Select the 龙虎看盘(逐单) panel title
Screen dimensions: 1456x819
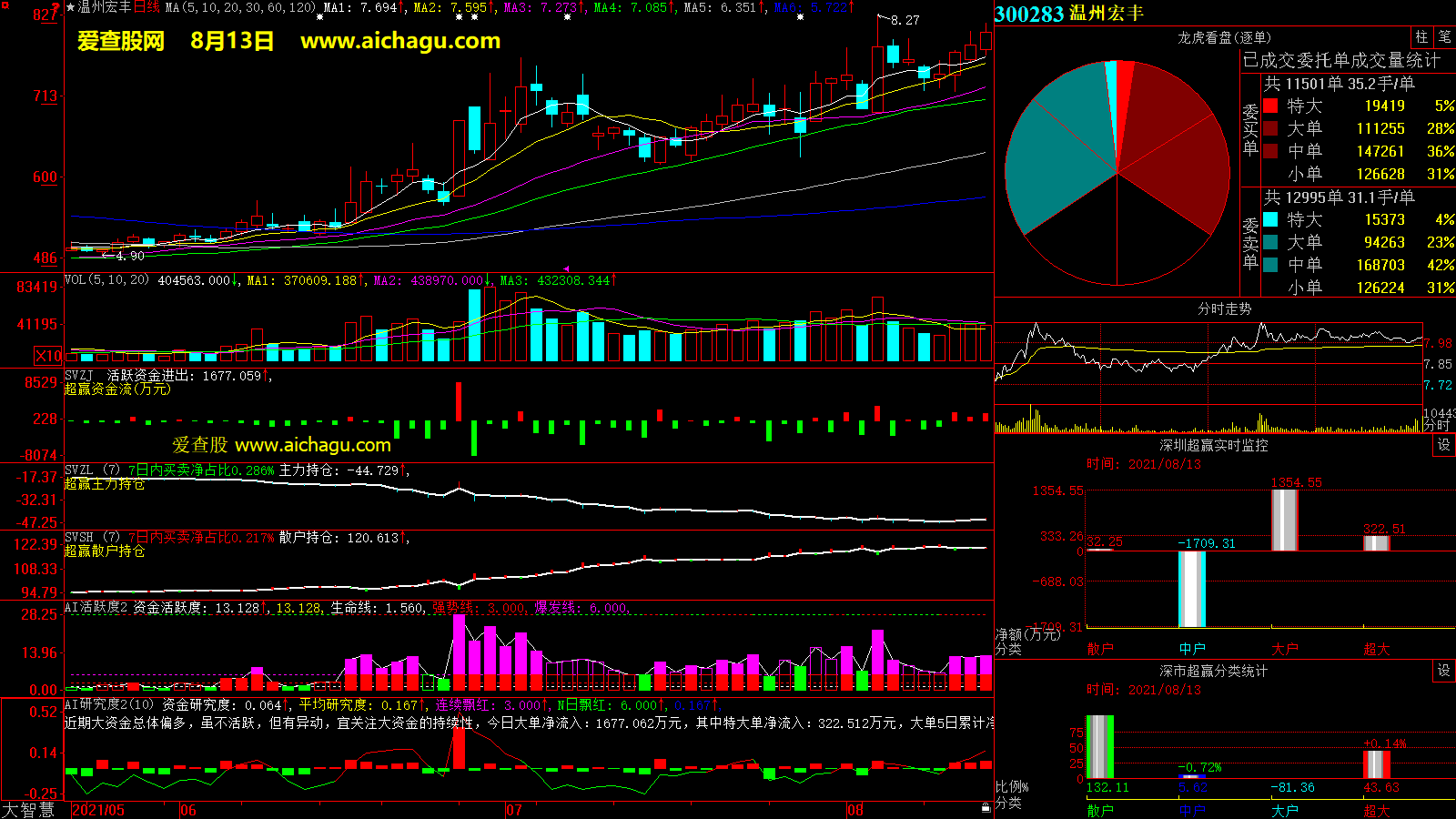pyautogui.click(x=1223, y=37)
